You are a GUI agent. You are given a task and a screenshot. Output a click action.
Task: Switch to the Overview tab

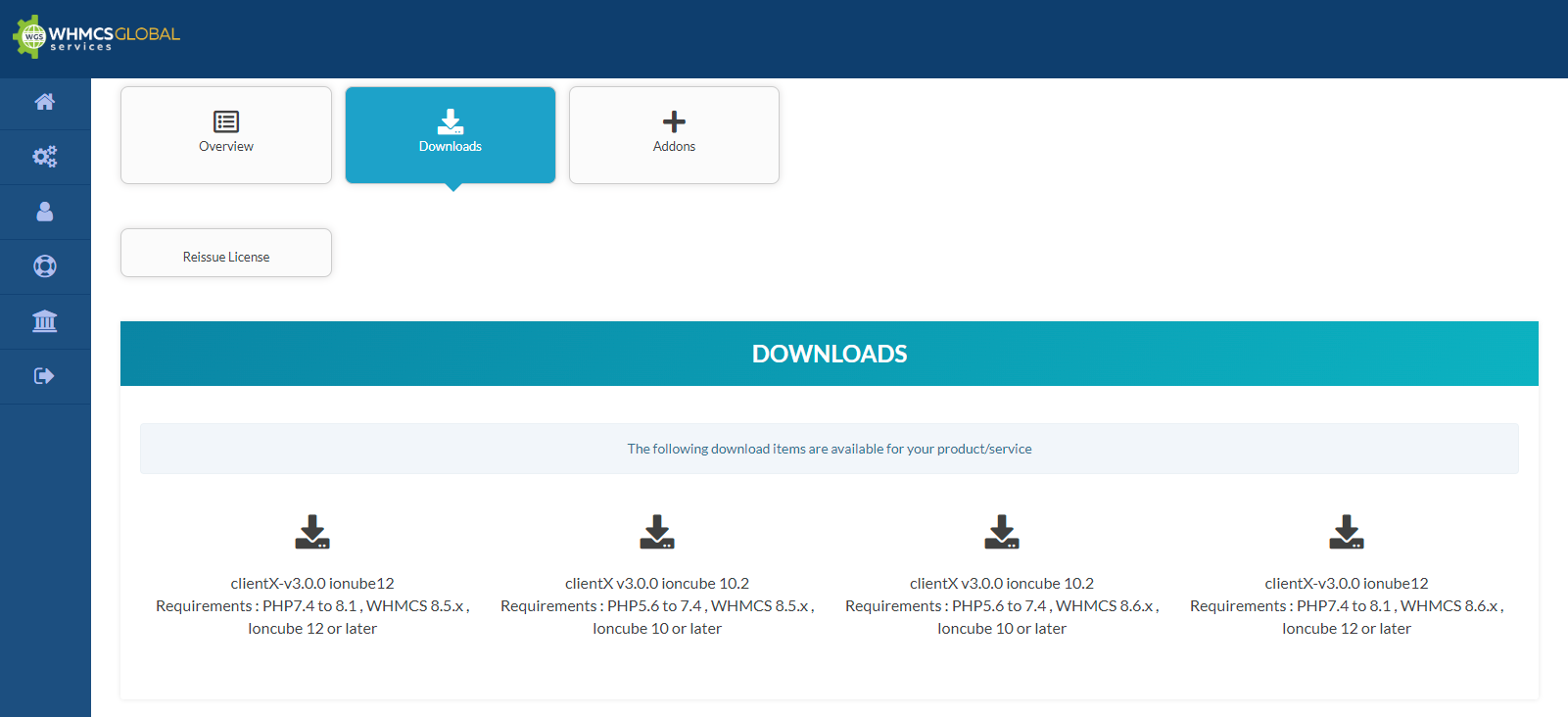(226, 135)
